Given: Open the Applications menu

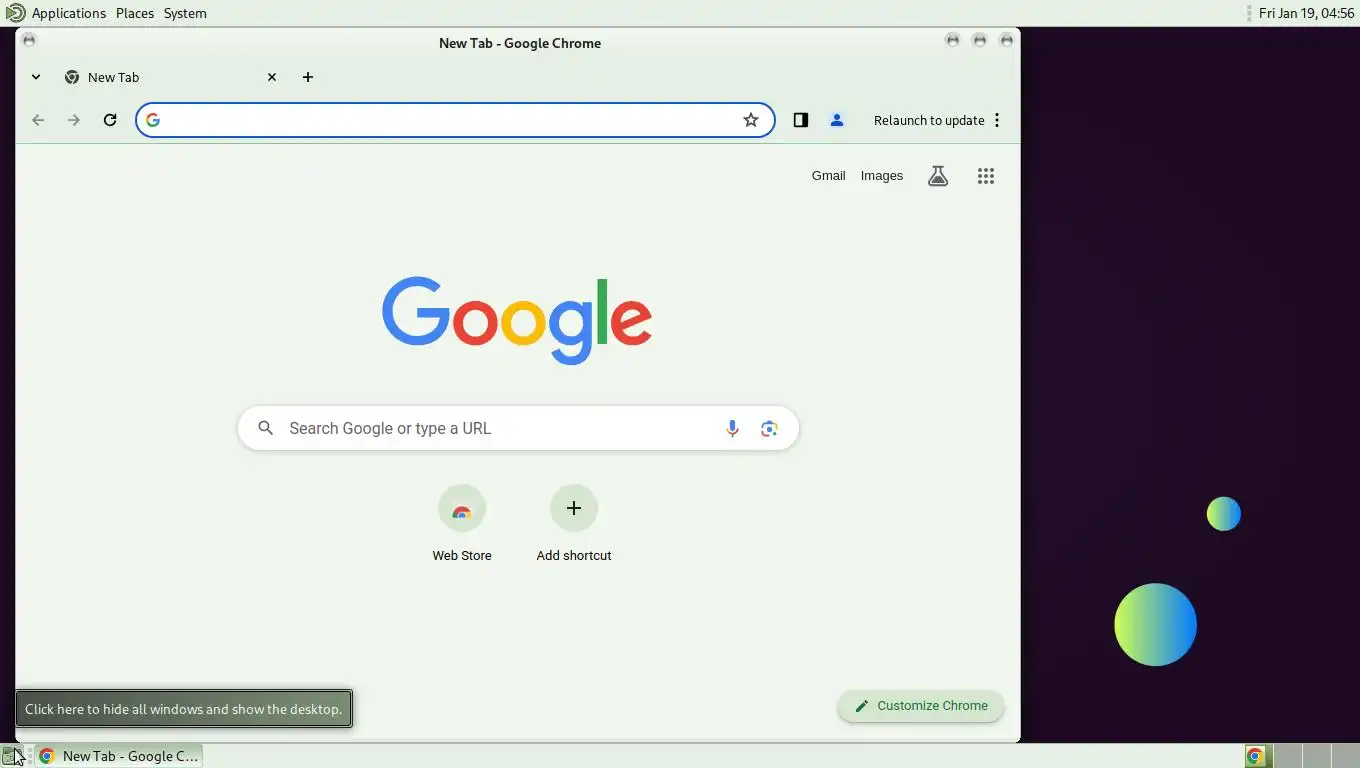Looking at the screenshot, I should [69, 13].
